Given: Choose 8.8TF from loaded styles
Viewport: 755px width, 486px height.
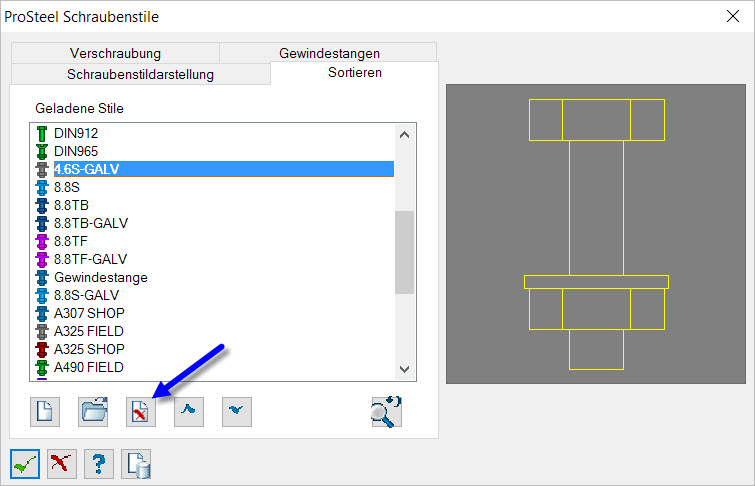Looking at the screenshot, I should pyautogui.click(x=71, y=241).
